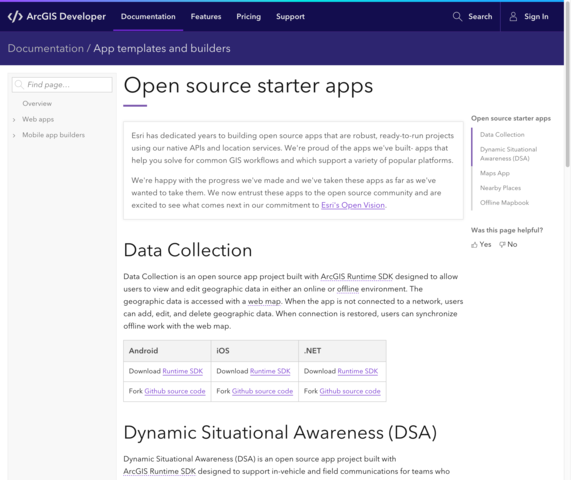The height and width of the screenshot is (480, 571).
Task: Click the Search magnifier icon in header
Action: click(x=457, y=16)
